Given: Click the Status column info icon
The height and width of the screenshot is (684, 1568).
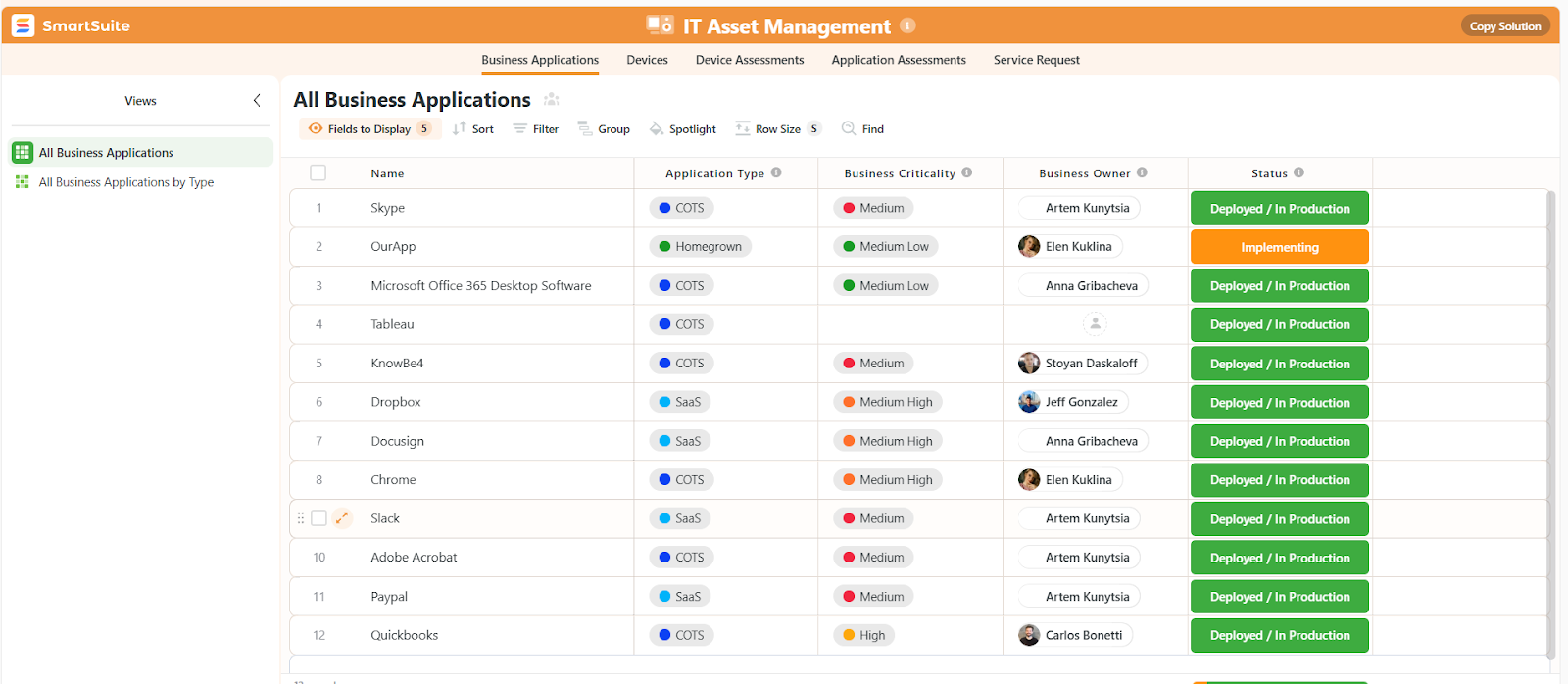Looking at the screenshot, I should (x=1298, y=172).
